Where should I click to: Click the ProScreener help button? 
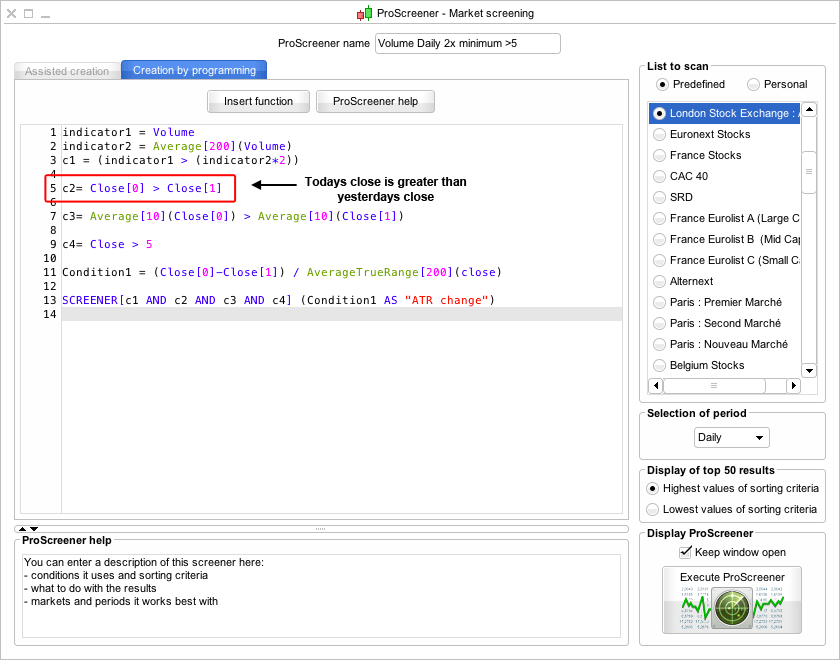pos(375,101)
